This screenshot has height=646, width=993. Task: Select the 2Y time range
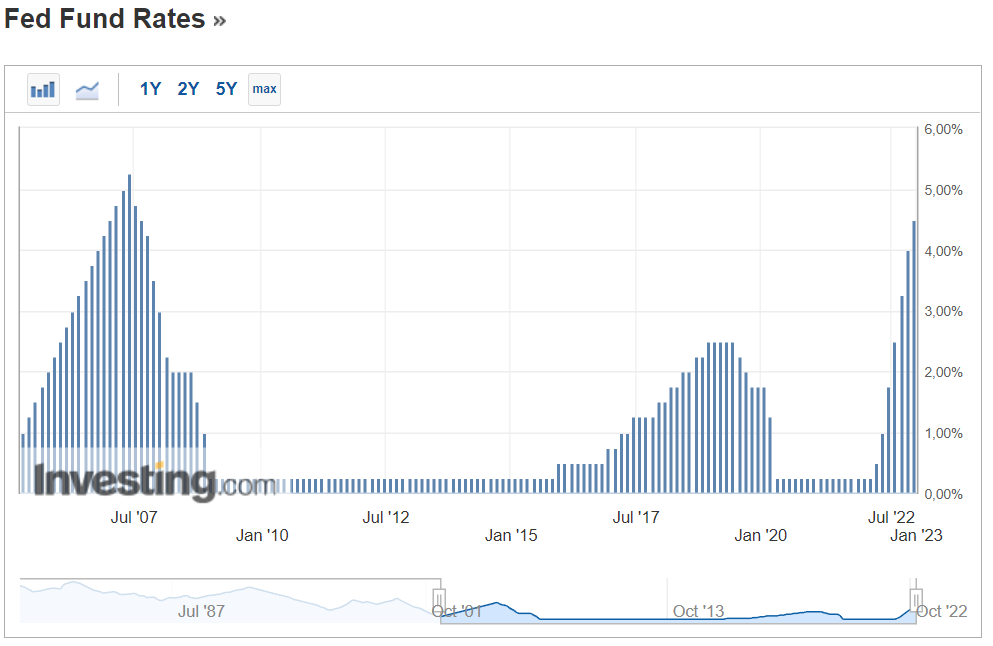tap(188, 89)
